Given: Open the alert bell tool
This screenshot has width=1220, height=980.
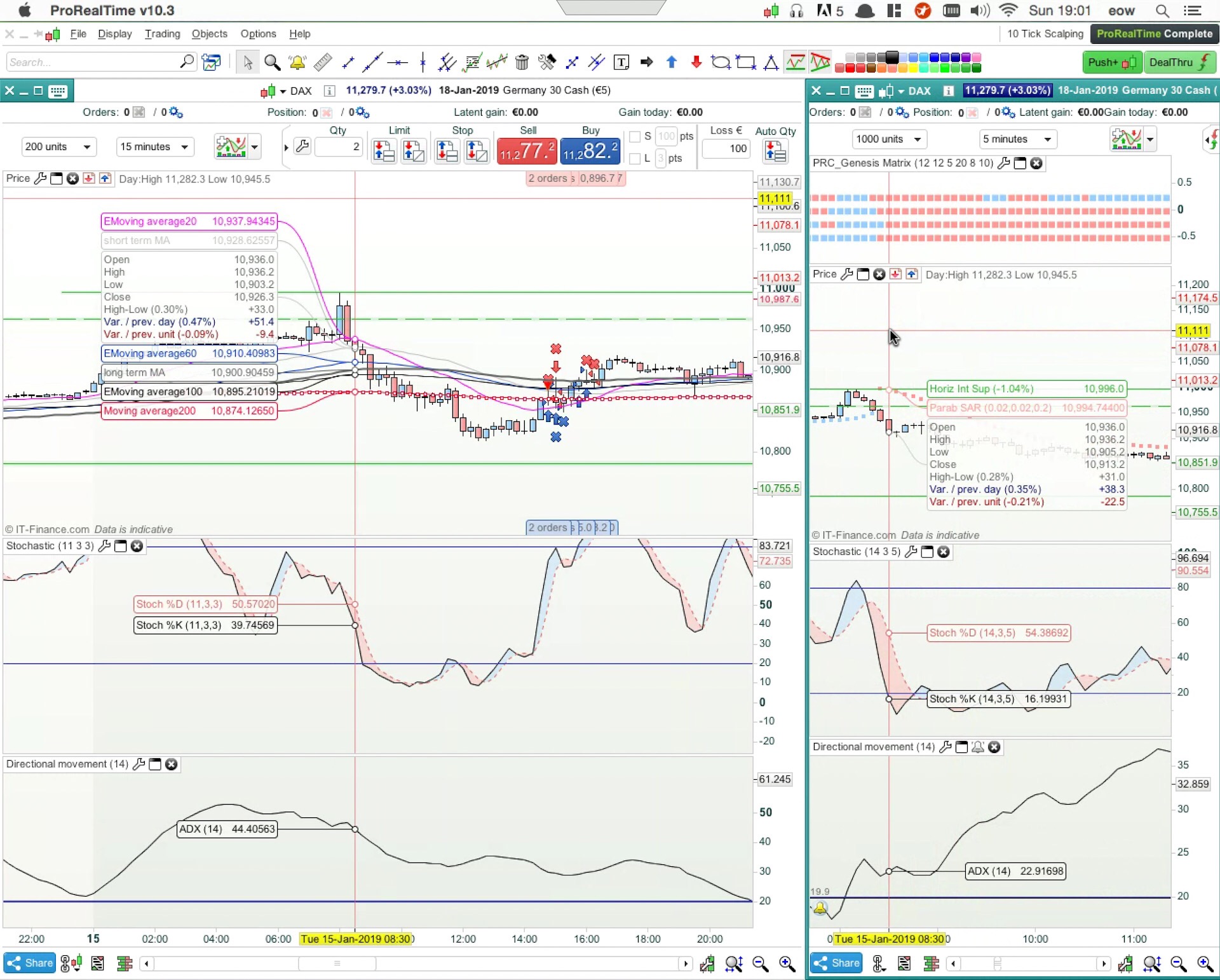Looking at the screenshot, I should (x=297, y=62).
